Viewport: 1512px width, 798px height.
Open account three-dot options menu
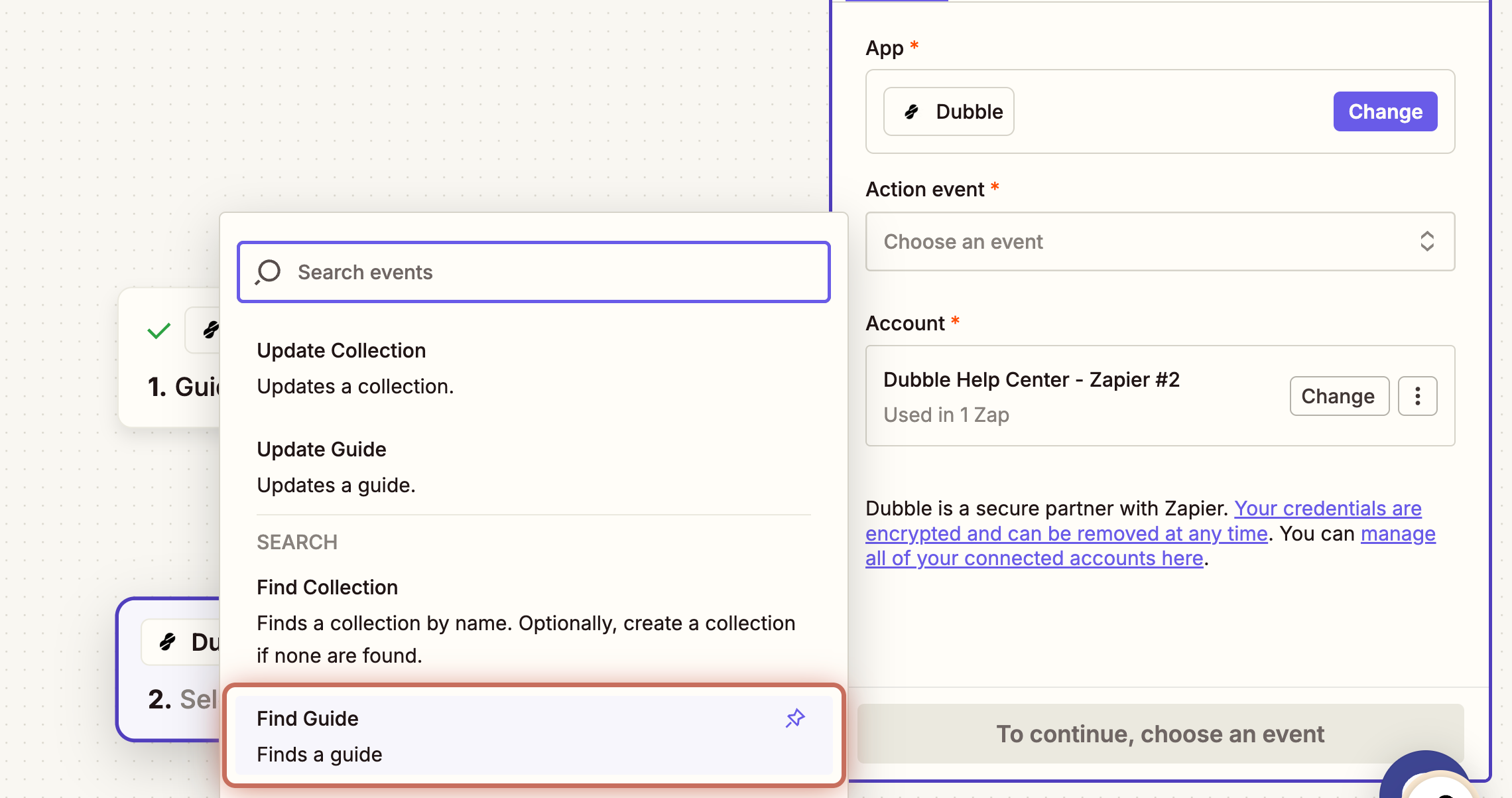pyautogui.click(x=1418, y=396)
